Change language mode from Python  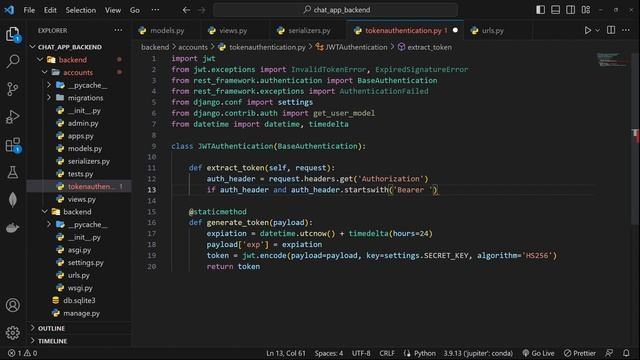coord(424,353)
